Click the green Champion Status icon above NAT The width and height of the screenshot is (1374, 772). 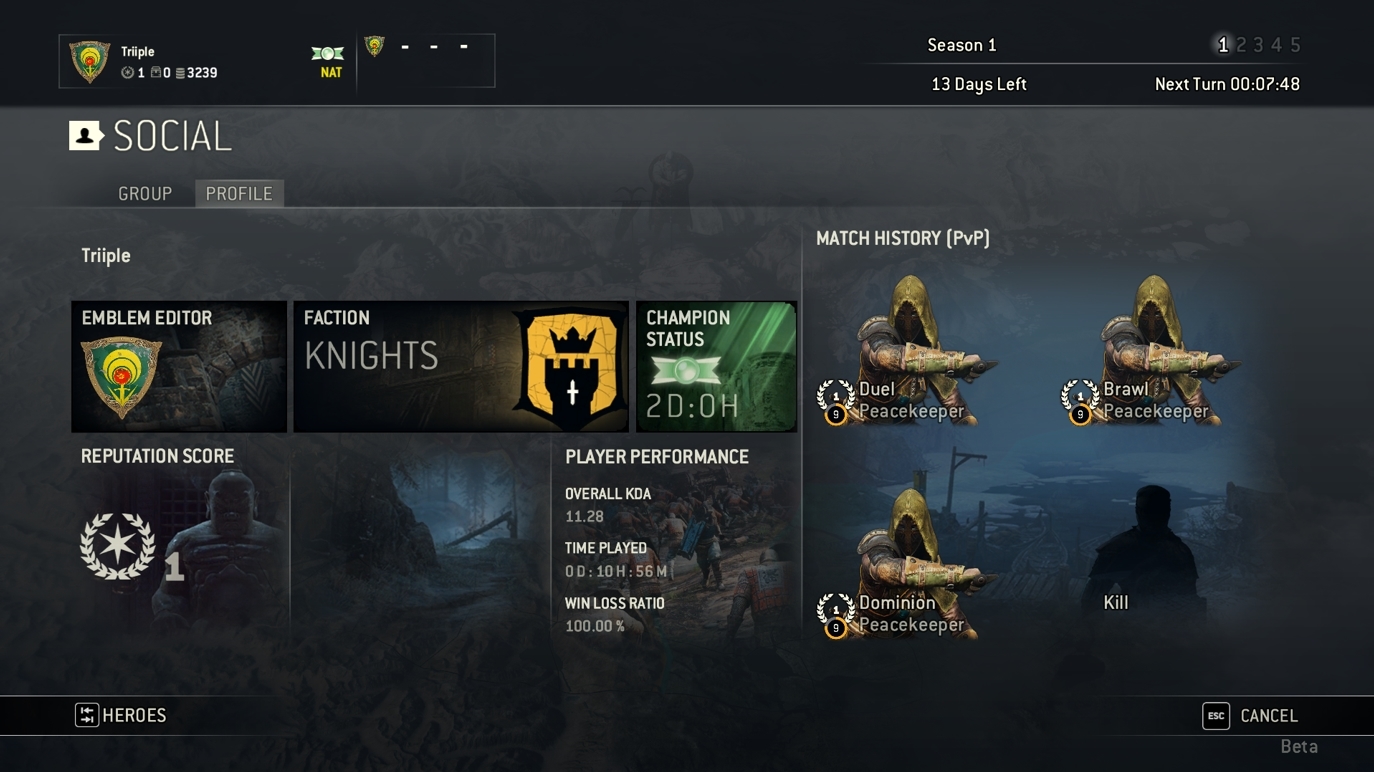coord(328,53)
